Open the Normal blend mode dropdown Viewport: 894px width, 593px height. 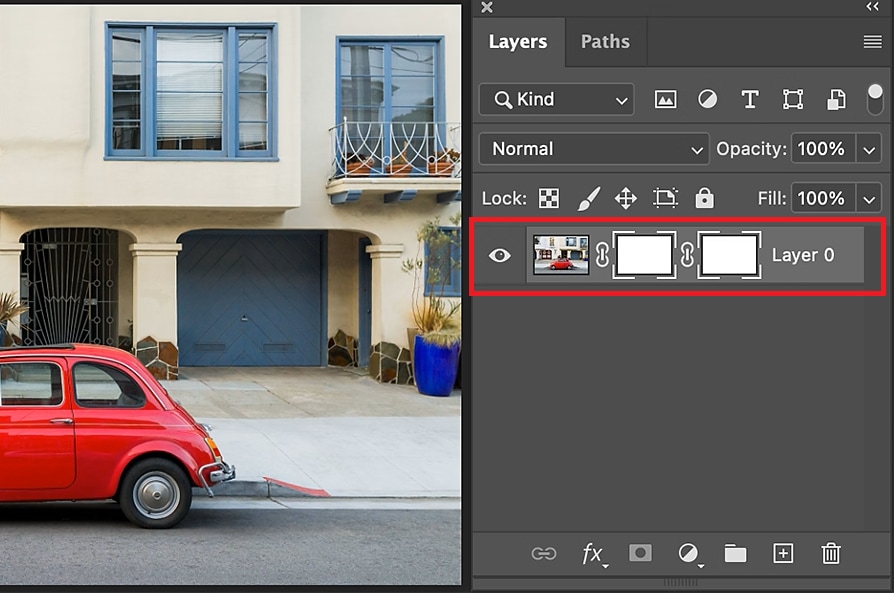click(x=594, y=149)
